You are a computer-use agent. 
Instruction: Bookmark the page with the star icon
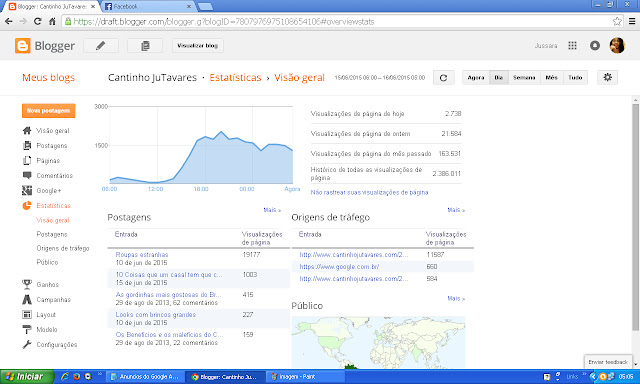pos(617,21)
